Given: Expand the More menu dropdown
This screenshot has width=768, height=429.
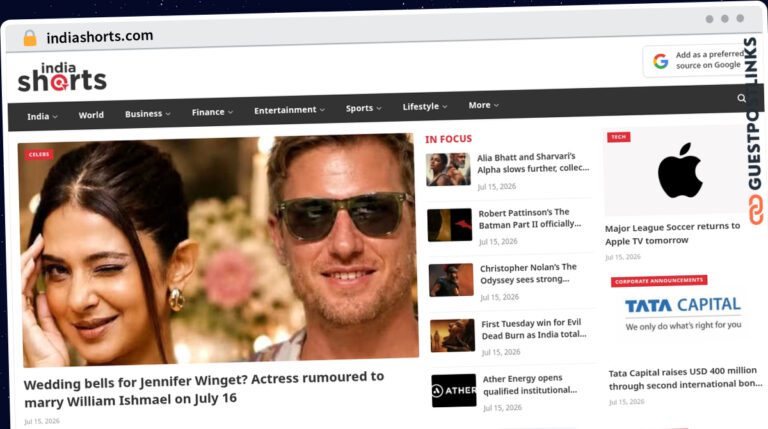Looking at the screenshot, I should (x=483, y=105).
